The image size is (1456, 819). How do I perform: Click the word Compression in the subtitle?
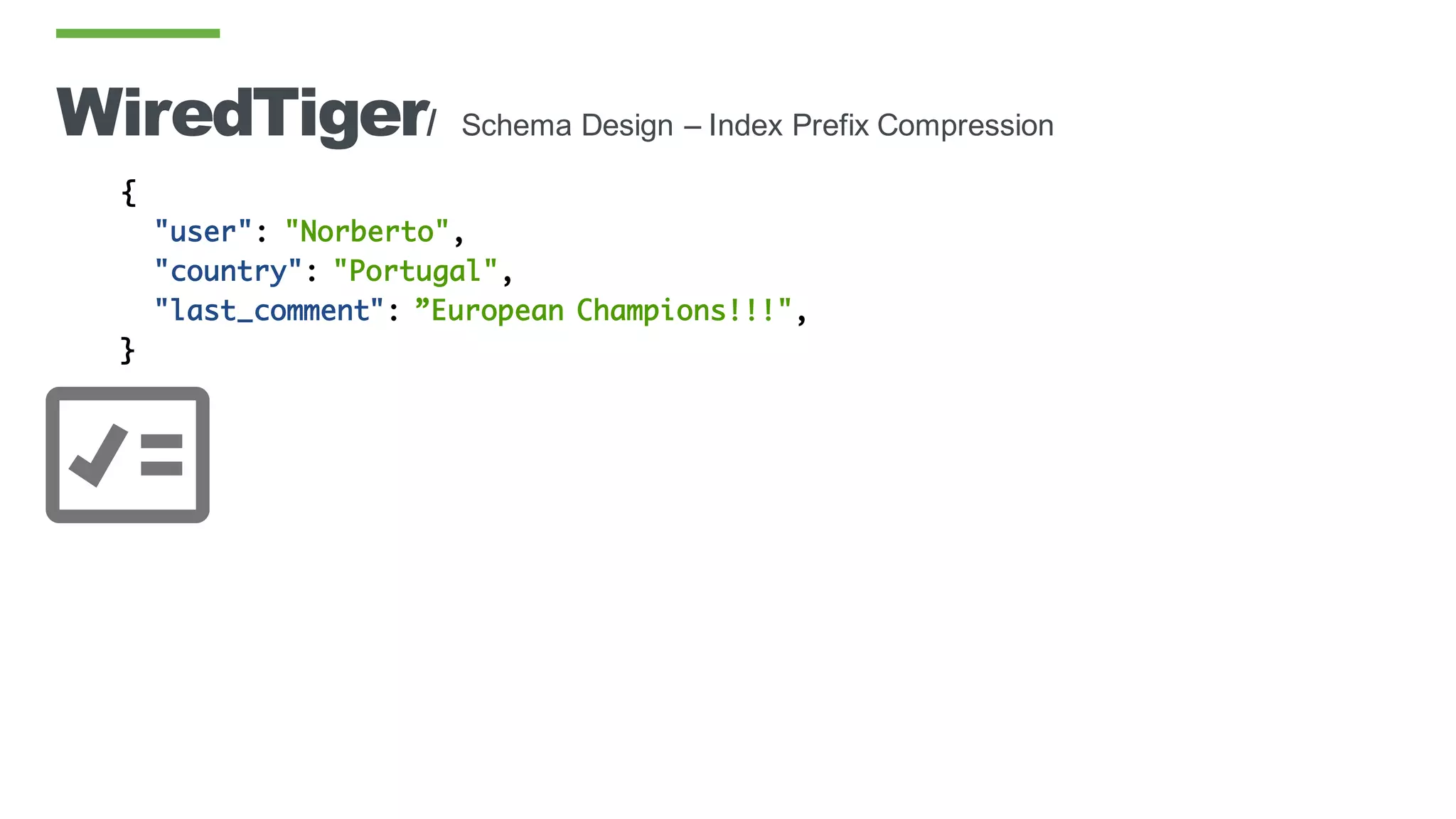[x=965, y=126]
